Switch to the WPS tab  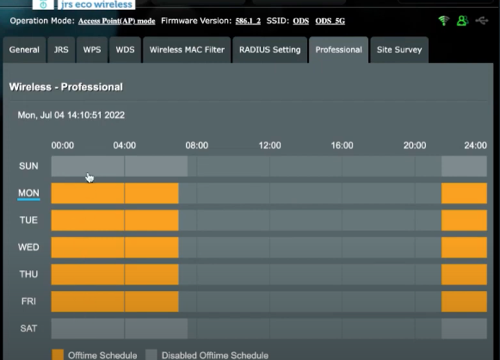pos(92,50)
